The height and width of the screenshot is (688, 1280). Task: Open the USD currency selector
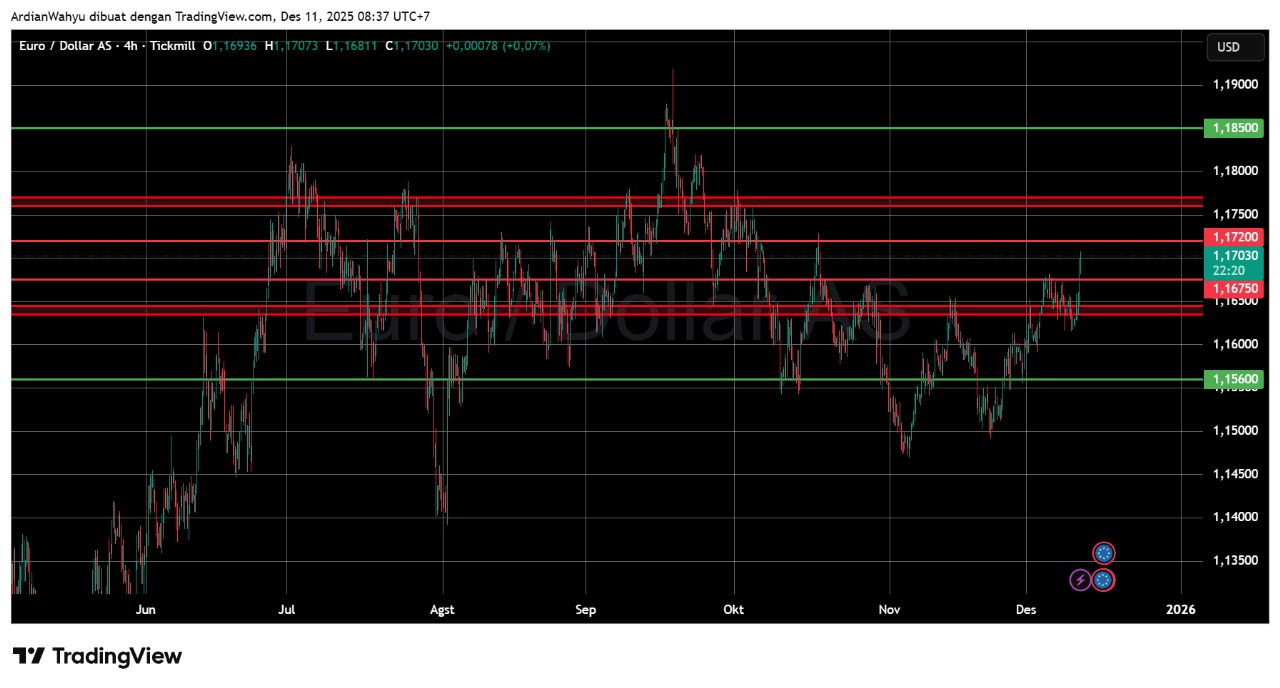tap(1227, 47)
